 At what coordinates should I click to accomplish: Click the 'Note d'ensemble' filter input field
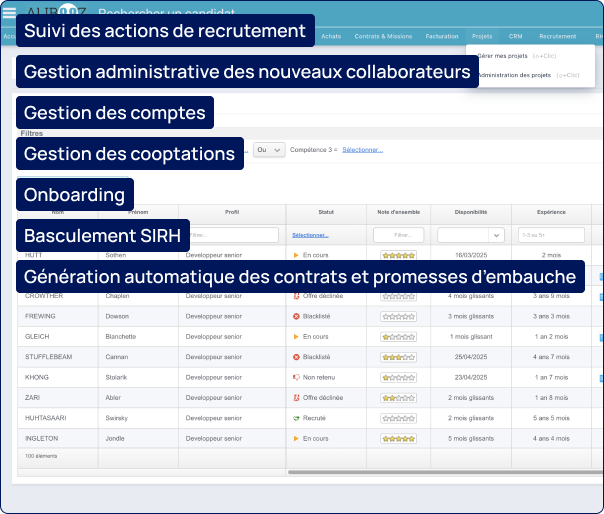coord(398,235)
